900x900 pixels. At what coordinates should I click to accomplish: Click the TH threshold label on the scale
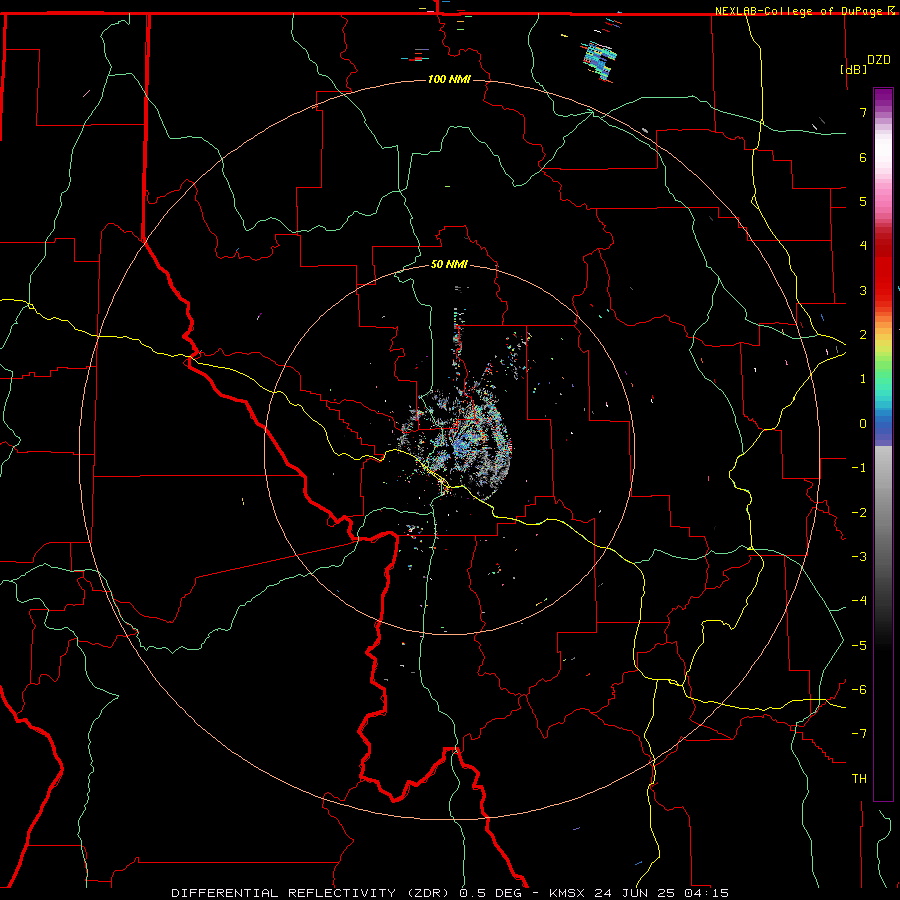[x=859, y=779]
